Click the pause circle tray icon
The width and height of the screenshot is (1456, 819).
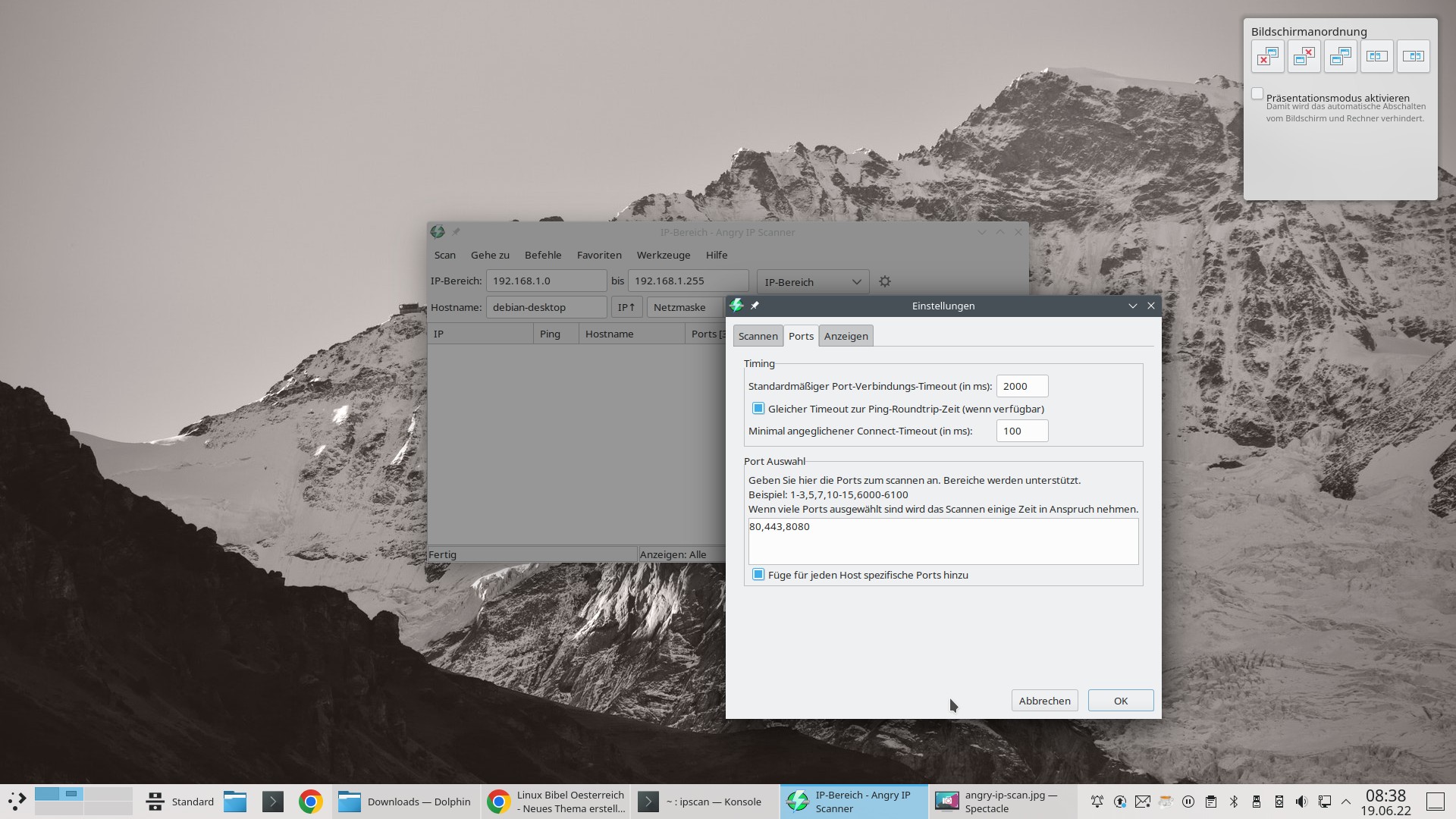(x=1188, y=802)
